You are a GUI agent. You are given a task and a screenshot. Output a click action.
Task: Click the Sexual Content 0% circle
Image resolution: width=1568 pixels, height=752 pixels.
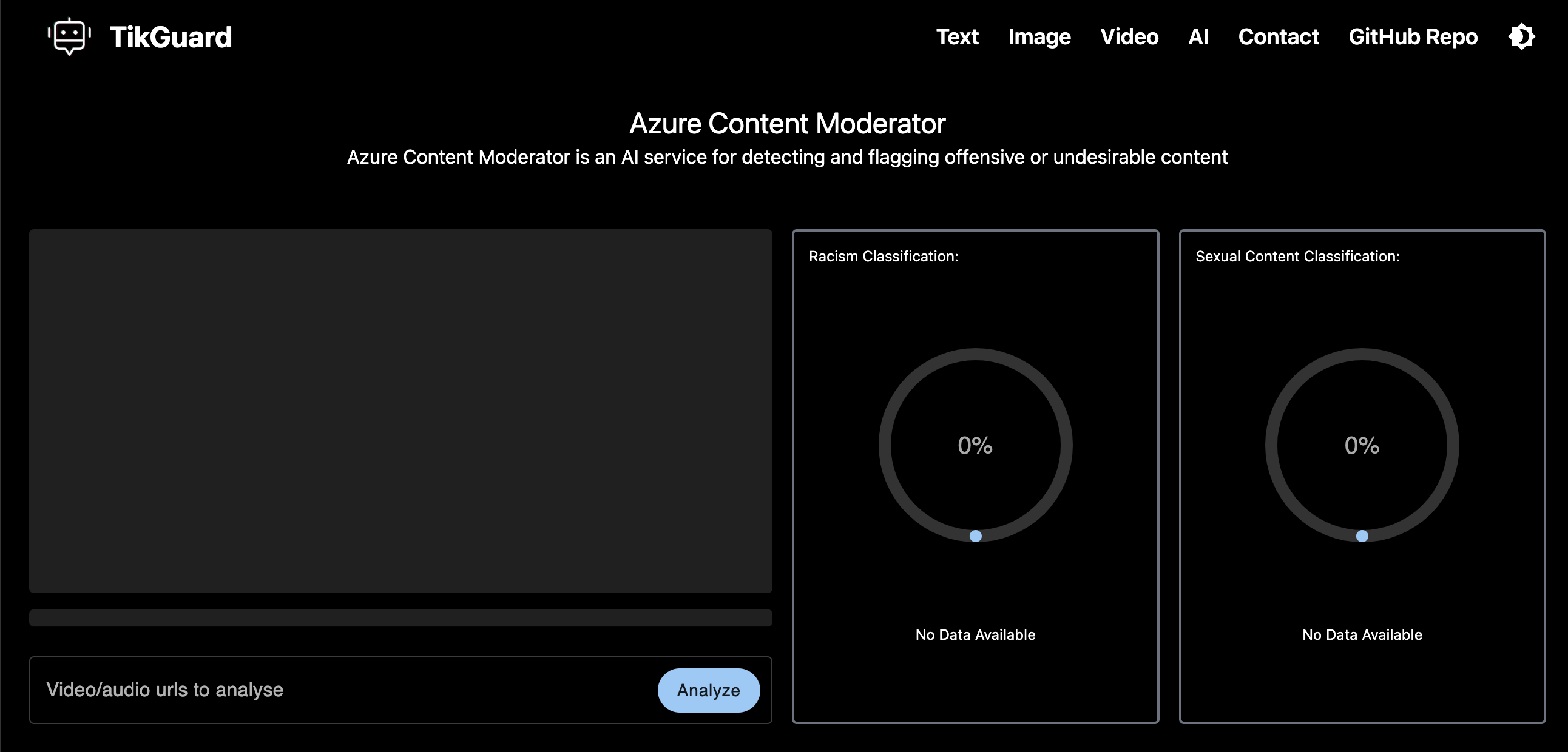point(1362,445)
